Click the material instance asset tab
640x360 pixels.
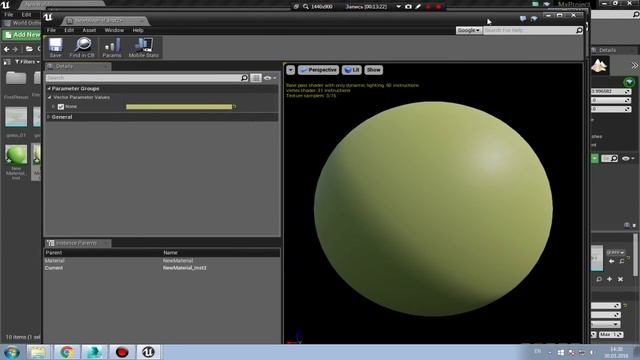105,21
